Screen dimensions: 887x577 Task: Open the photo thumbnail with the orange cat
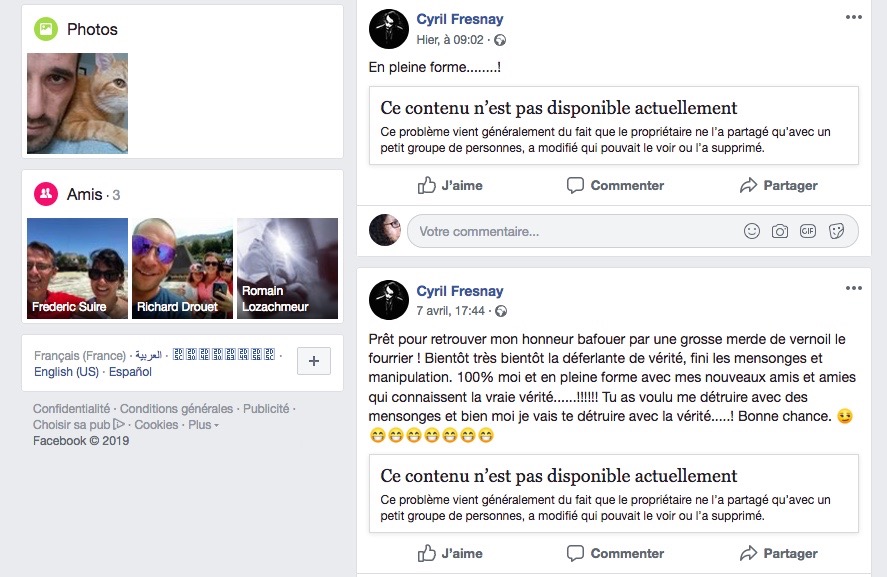(x=77, y=104)
